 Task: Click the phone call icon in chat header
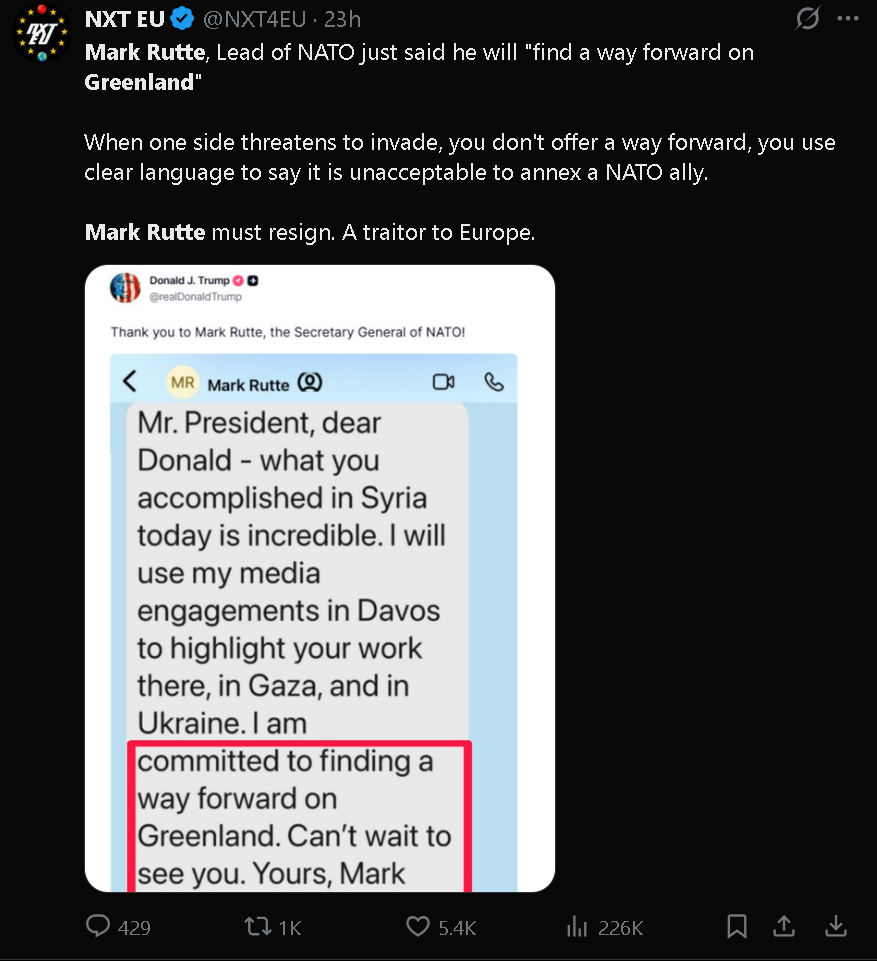(494, 382)
